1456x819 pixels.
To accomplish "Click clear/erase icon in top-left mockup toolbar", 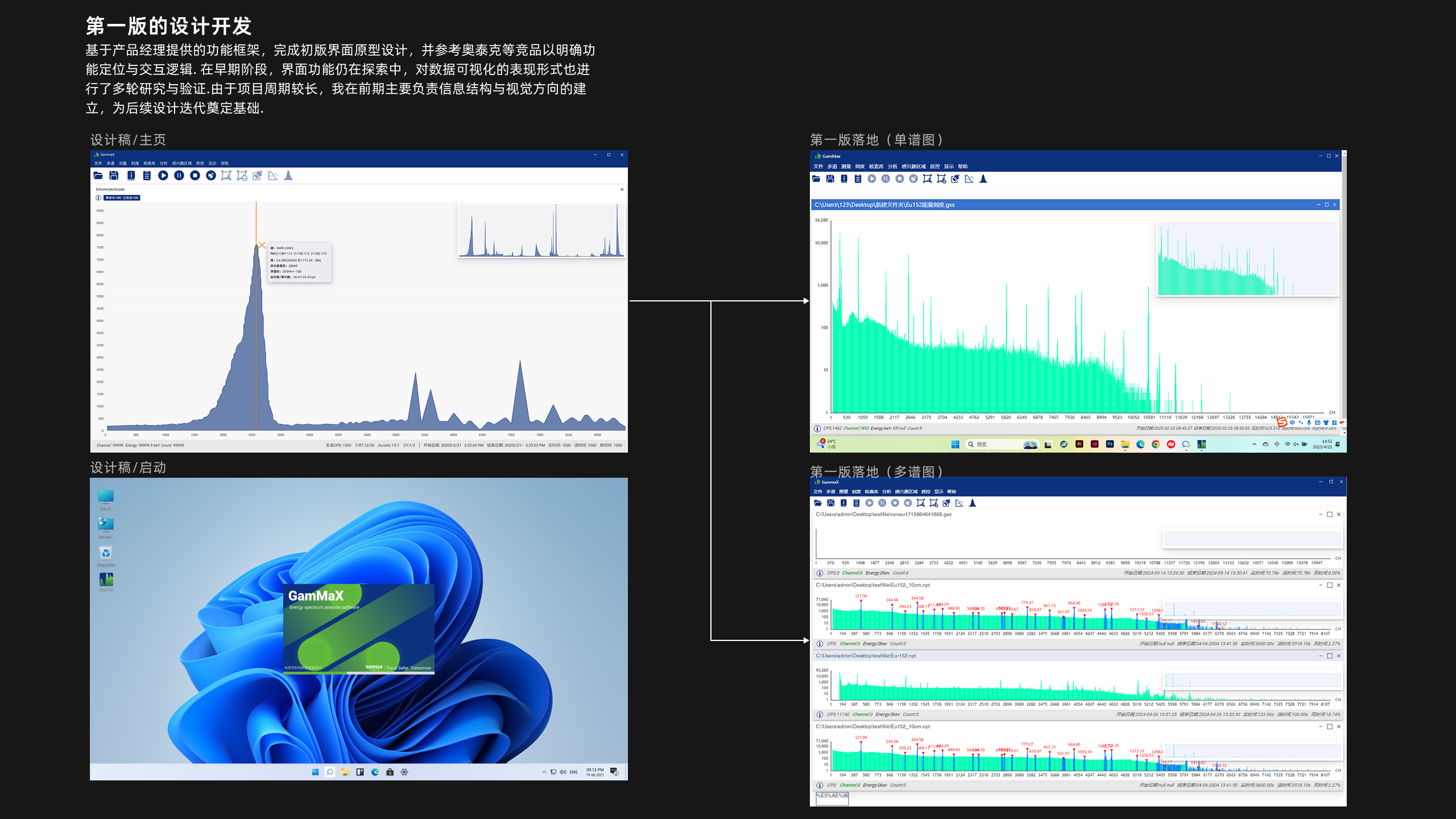I will point(211,176).
